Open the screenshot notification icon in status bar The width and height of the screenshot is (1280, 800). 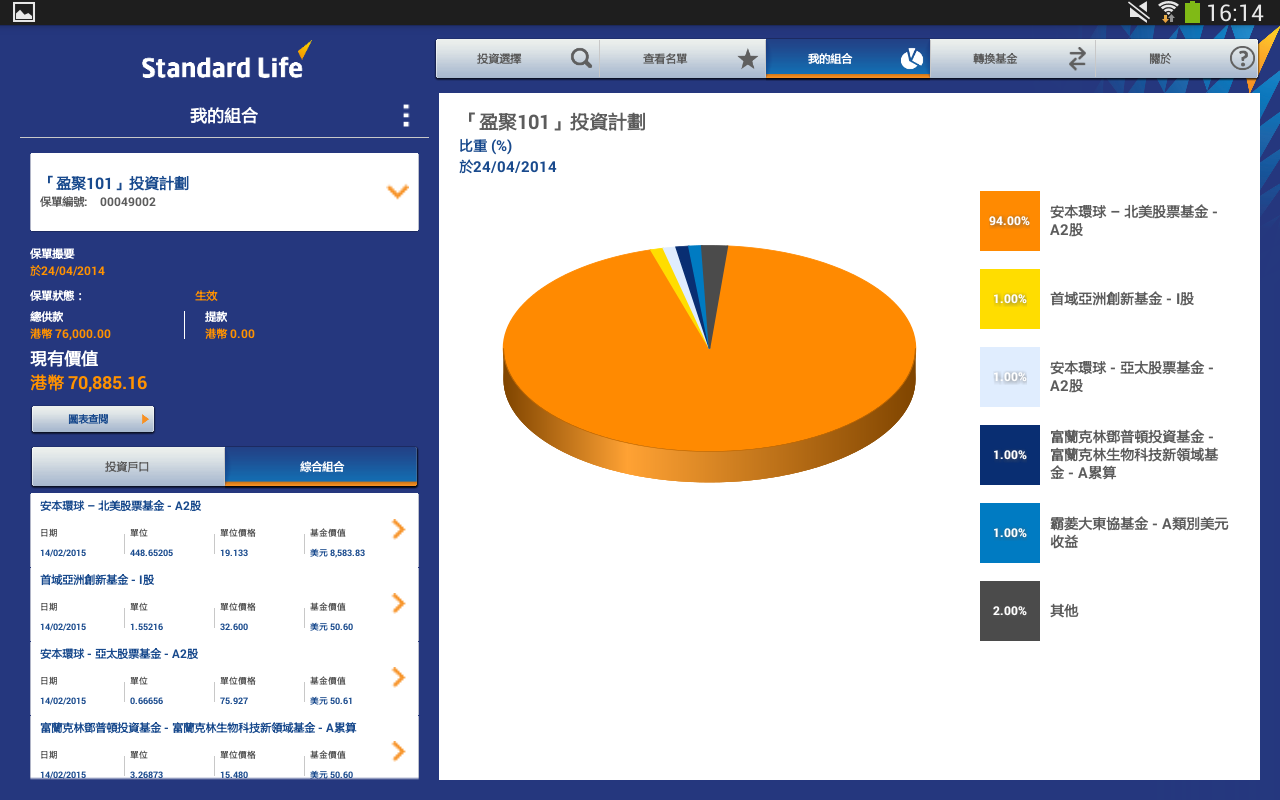[23, 12]
